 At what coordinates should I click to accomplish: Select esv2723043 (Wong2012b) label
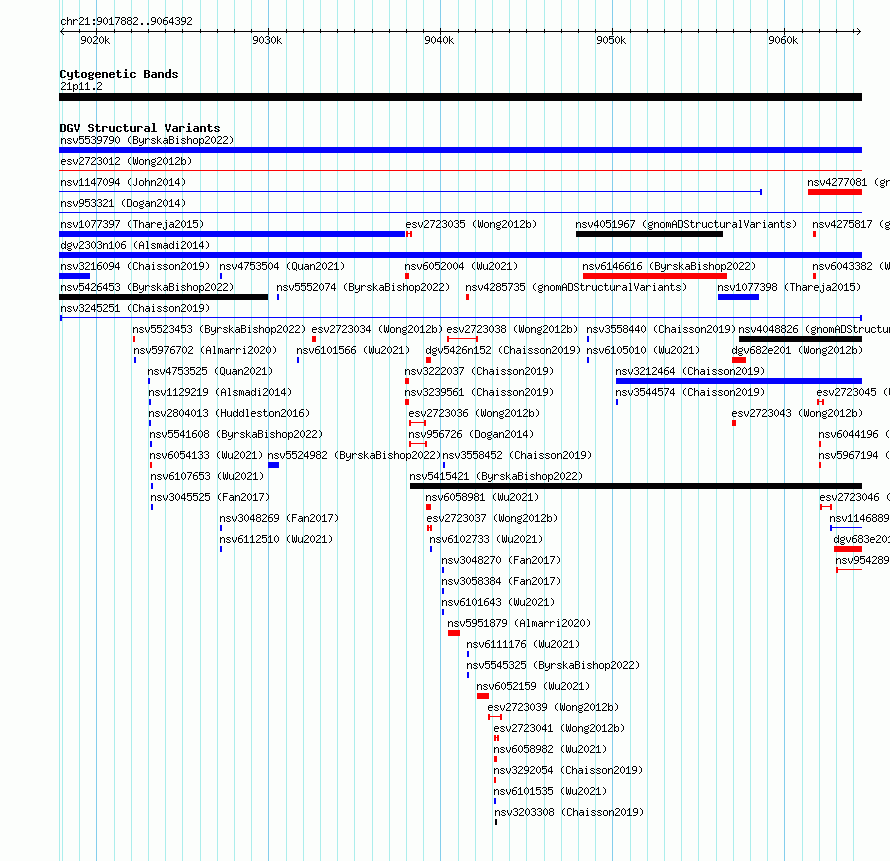tap(797, 413)
